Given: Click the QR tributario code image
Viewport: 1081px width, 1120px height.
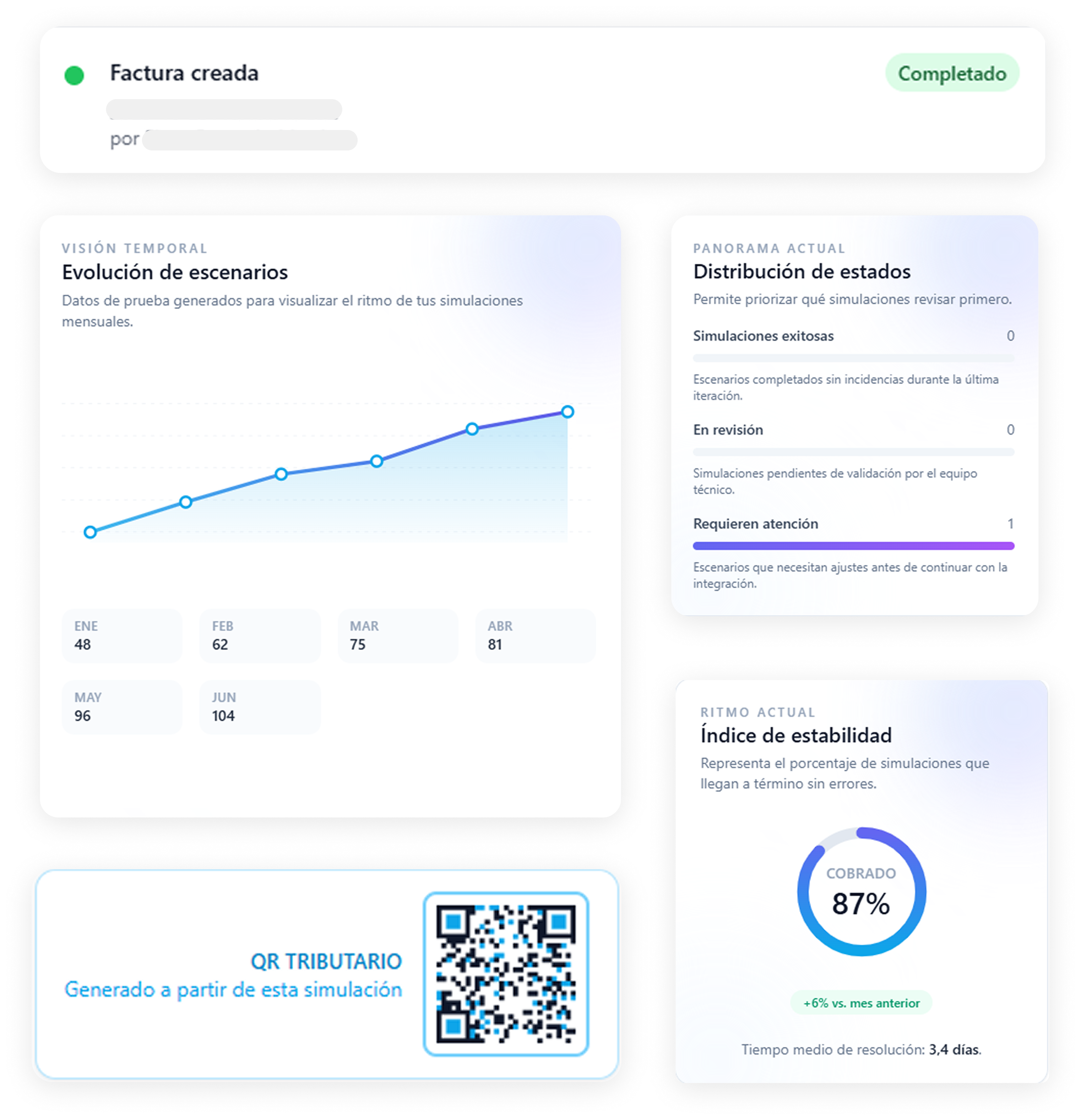Looking at the screenshot, I should click(506, 974).
